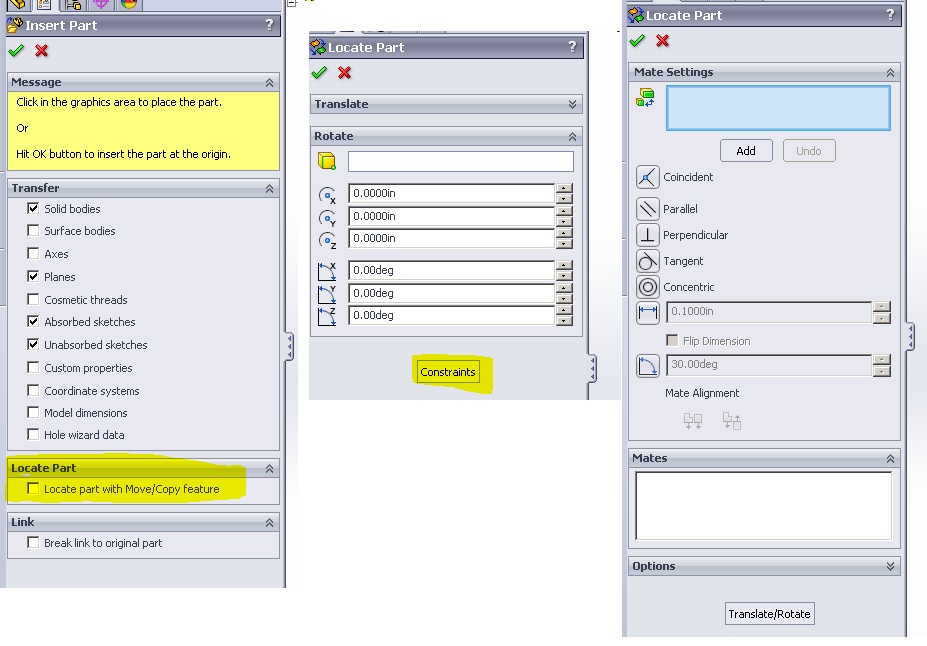927x646 pixels.
Task: Toggle Absorbed sketches checkbox
Action: (x=33, y=322)
